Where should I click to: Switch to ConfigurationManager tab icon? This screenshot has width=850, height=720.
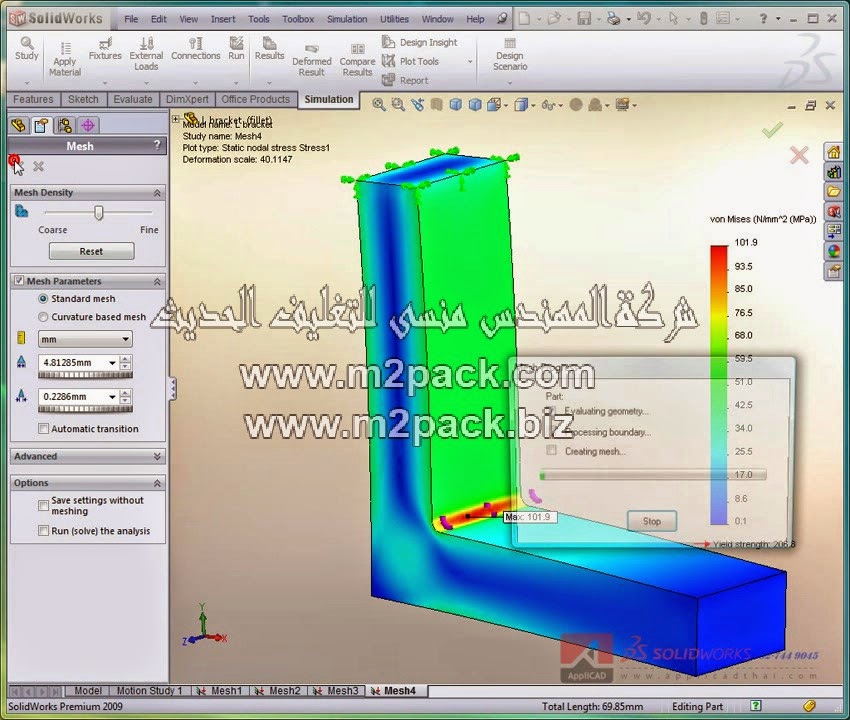[65, 126]
